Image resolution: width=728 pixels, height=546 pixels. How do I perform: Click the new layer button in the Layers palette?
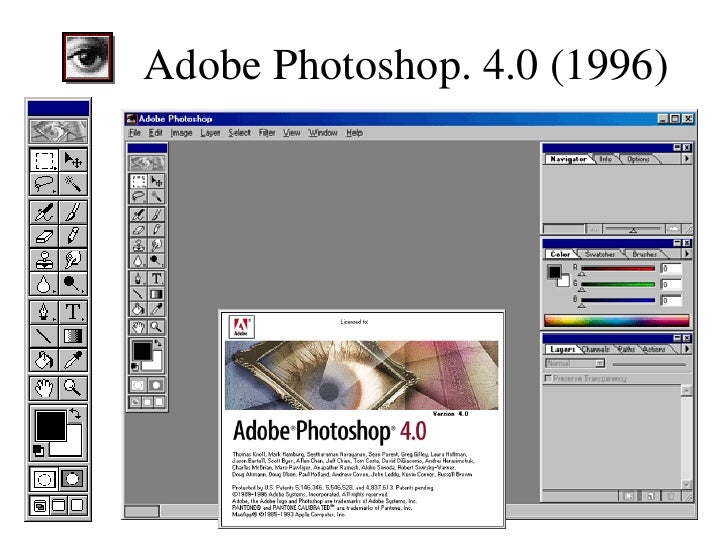[650, 496]
